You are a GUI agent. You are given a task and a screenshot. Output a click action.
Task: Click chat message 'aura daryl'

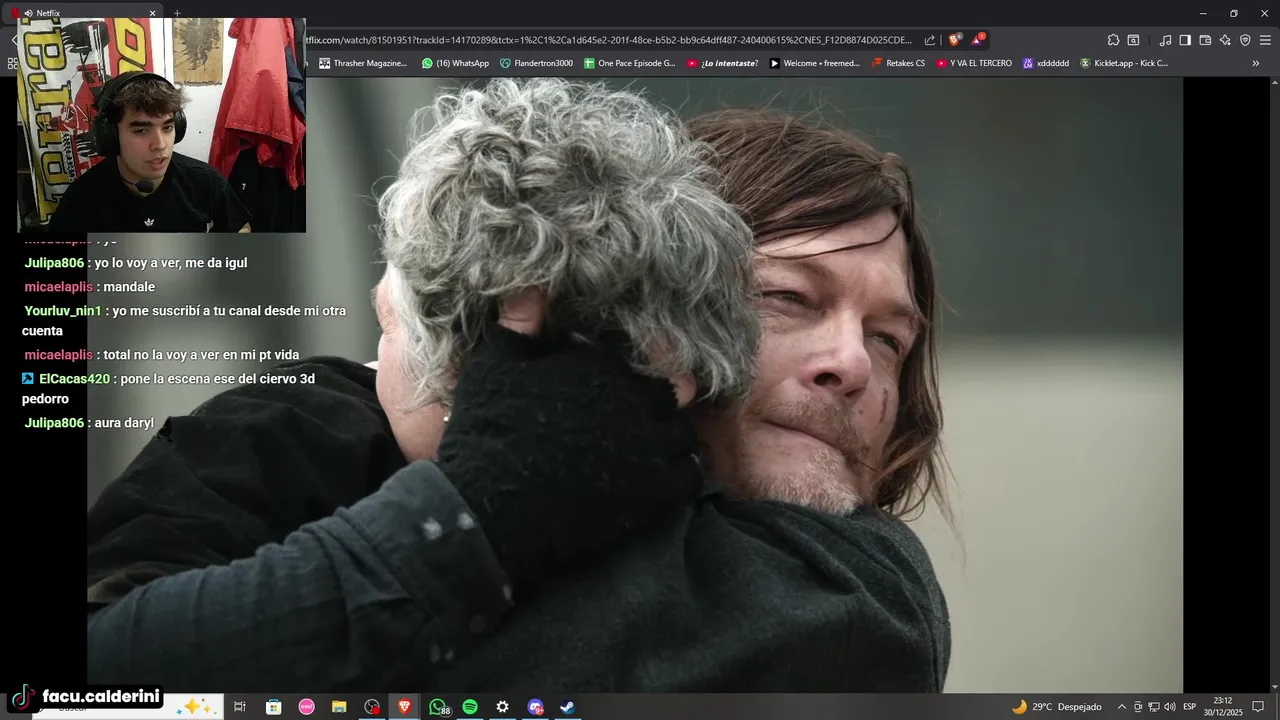89,423
